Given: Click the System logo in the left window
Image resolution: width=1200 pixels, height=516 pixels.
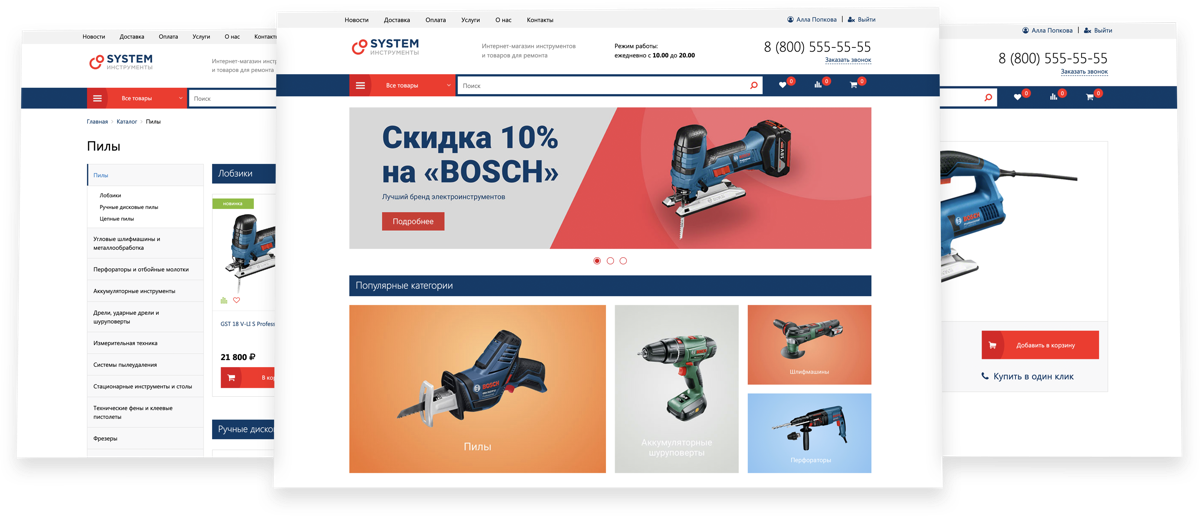Looking at the screenshot, I should tap(121, 61).
